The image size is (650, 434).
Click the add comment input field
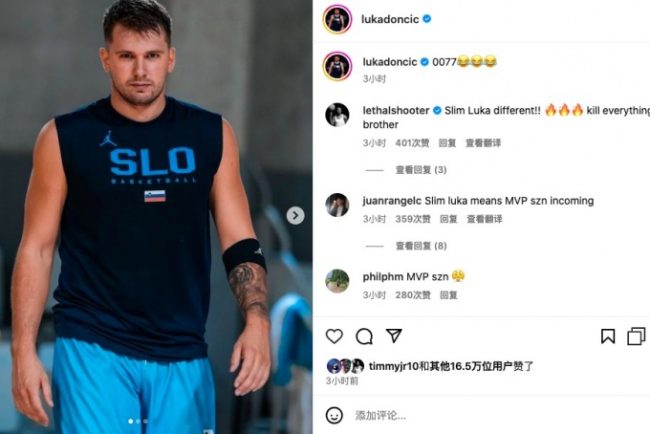pos(497,415)
